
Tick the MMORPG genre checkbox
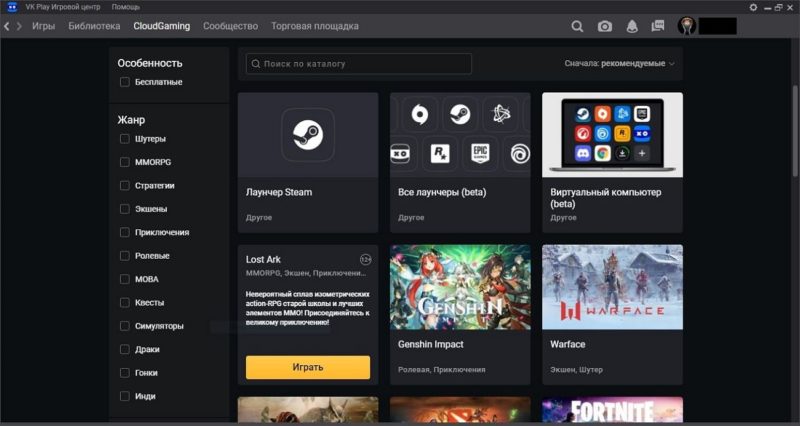pos(124,162)
